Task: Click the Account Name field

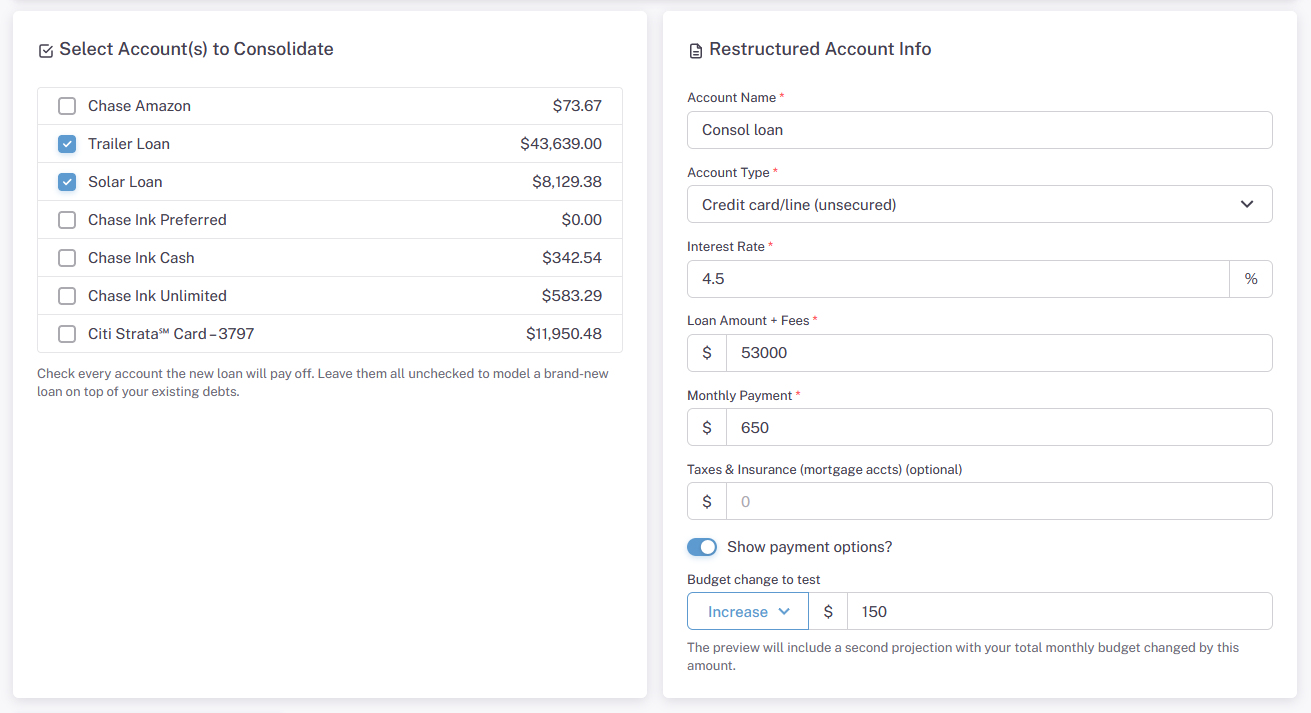Action: point(979,130)
